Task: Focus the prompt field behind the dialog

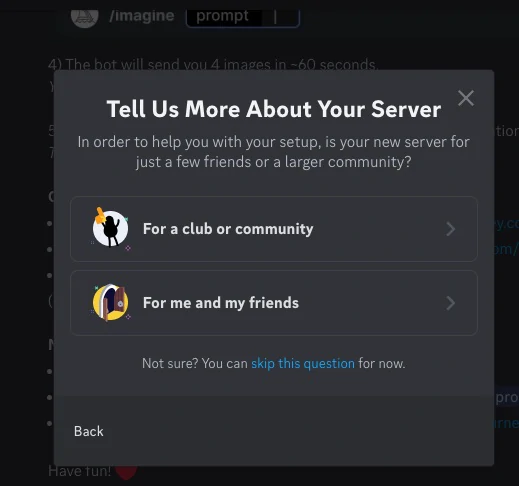Action: (243, 17)
